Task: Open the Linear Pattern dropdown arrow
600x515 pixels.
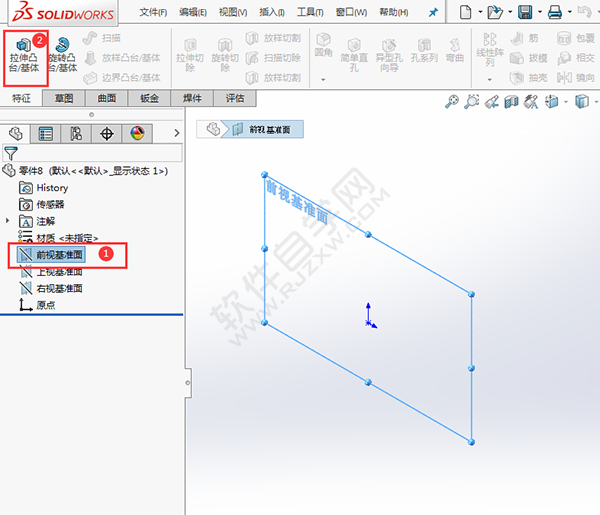Action: [x=490, y=80]
